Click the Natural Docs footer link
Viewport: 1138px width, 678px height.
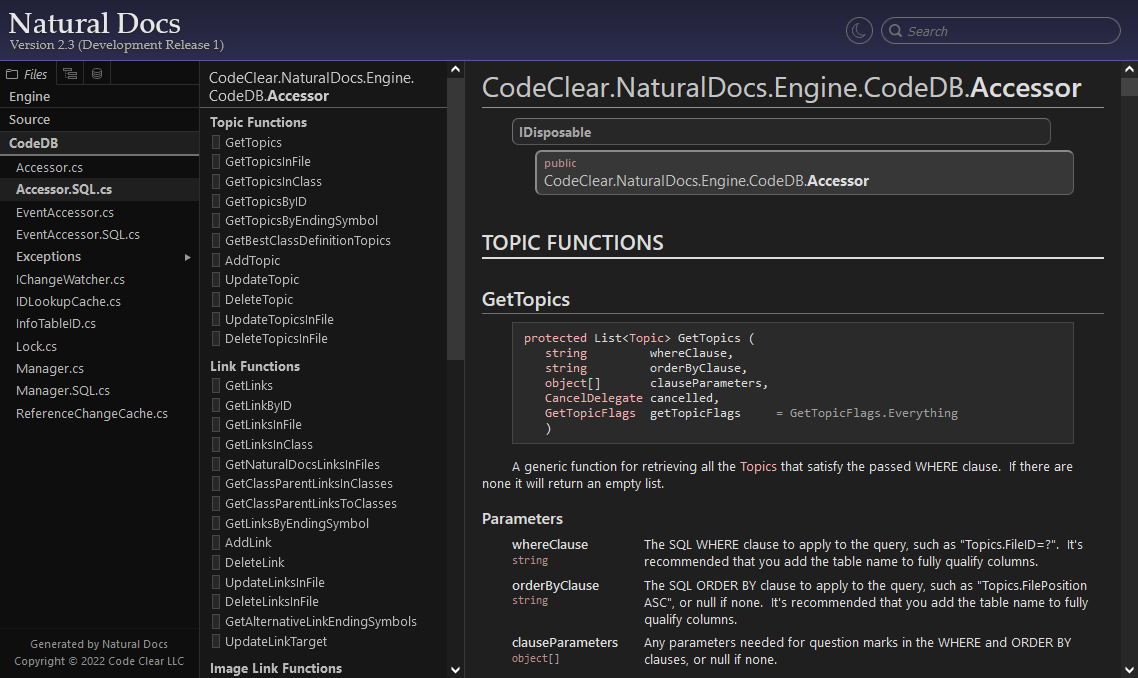[x=134, y=644]
